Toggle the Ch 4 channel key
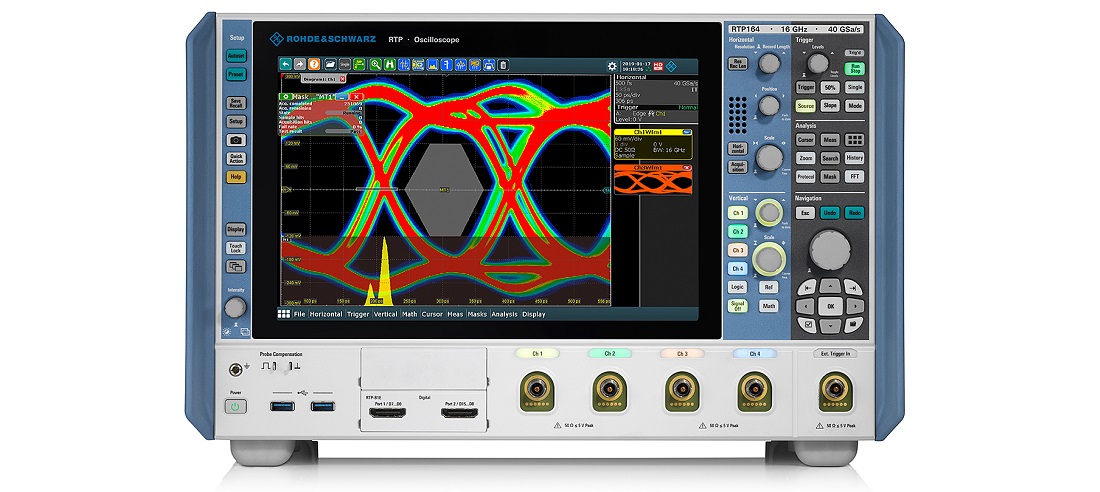 (x=737, y=269)
